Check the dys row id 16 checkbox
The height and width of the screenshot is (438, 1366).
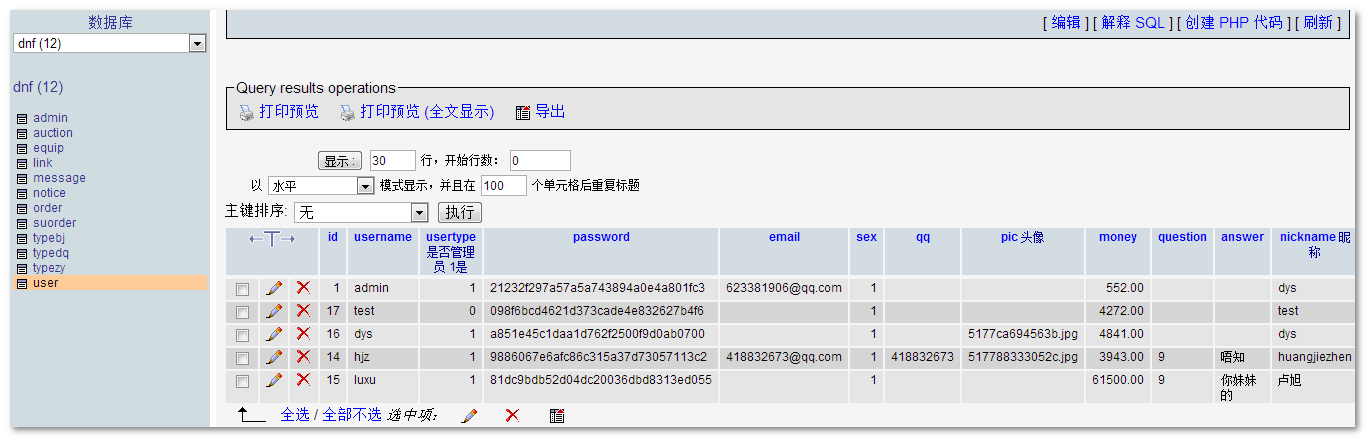pyautogui.click(x=242, y=335)
